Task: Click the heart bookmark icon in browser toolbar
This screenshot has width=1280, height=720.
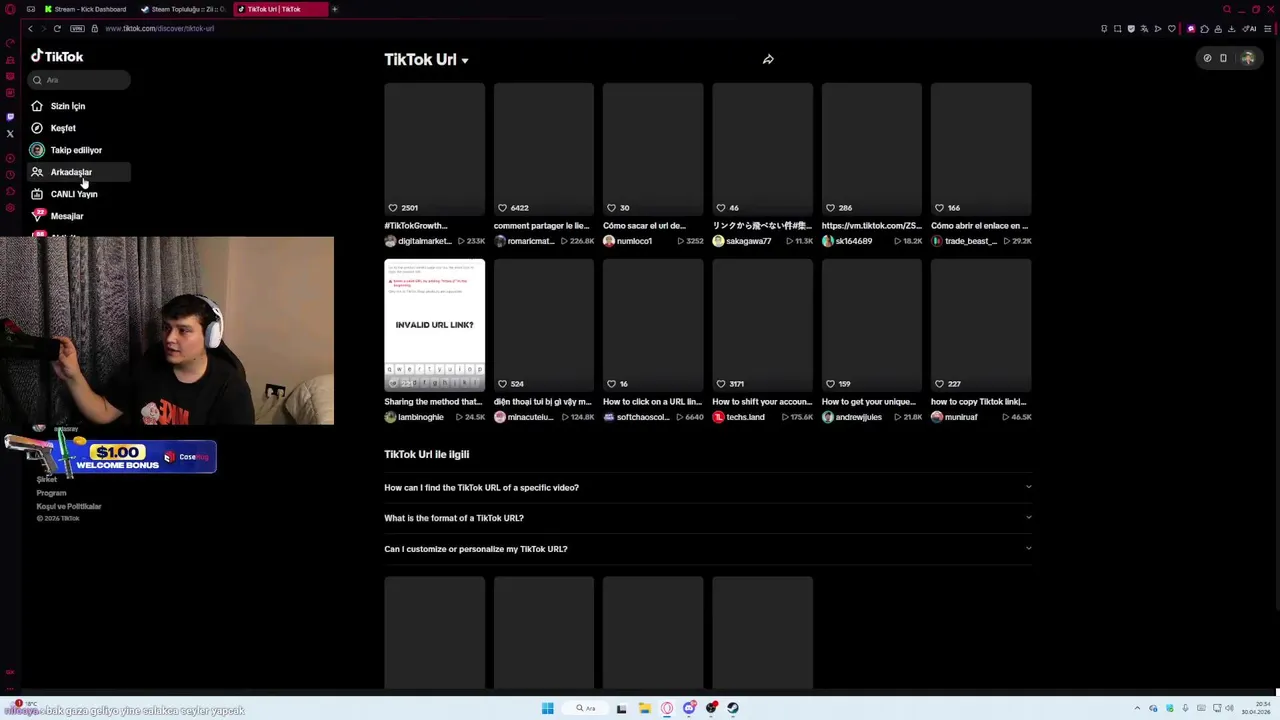Action: coord(1172,29)
